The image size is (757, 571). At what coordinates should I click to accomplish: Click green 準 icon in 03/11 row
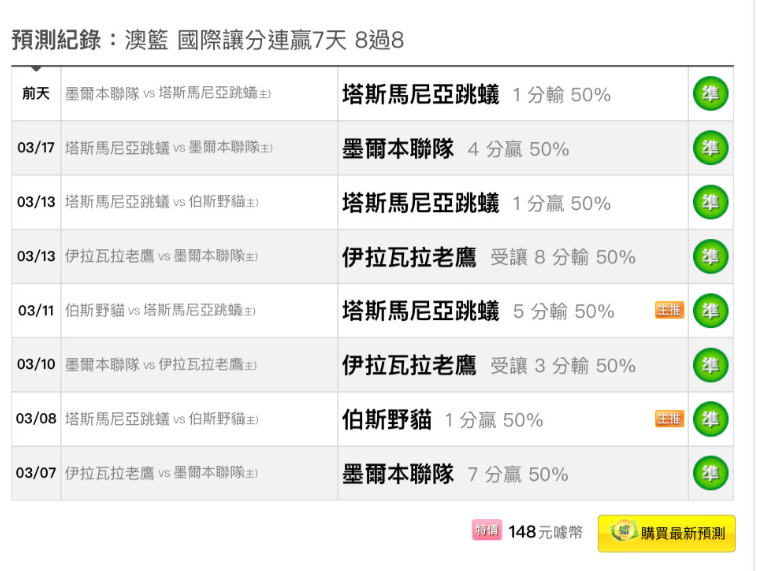pos(710,310)
